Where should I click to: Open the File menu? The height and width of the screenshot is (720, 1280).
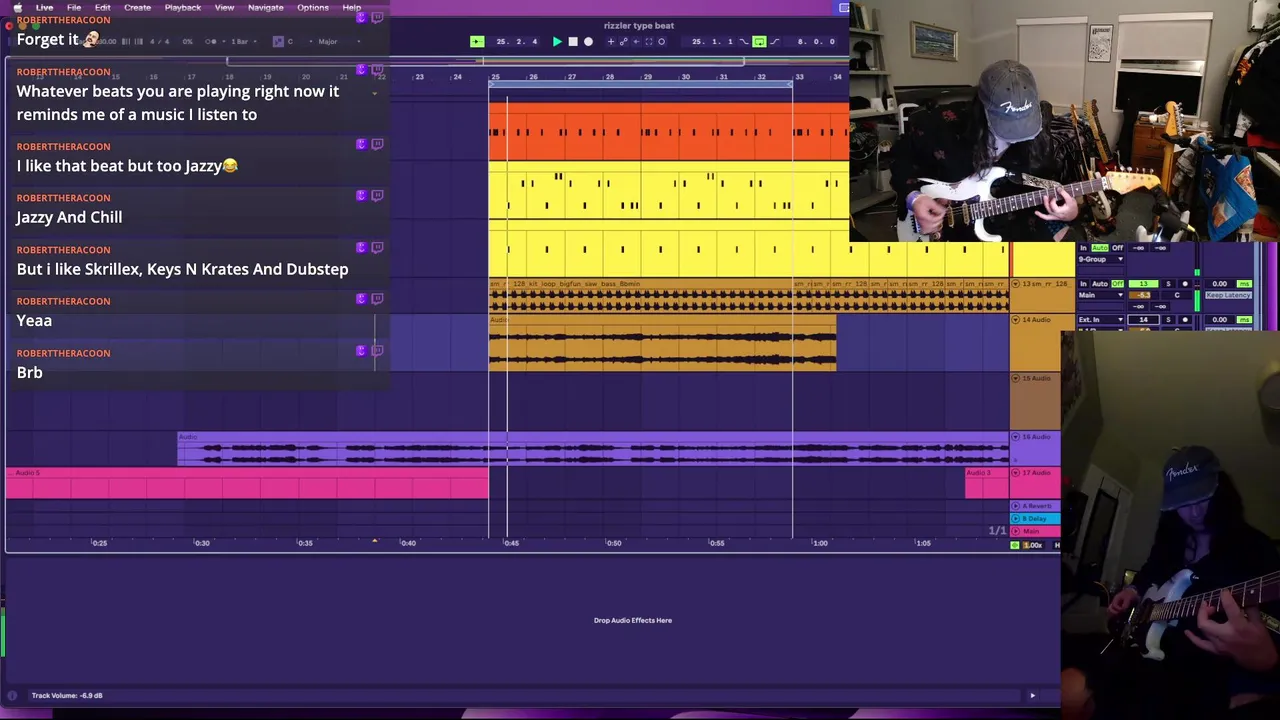point(74,7)
